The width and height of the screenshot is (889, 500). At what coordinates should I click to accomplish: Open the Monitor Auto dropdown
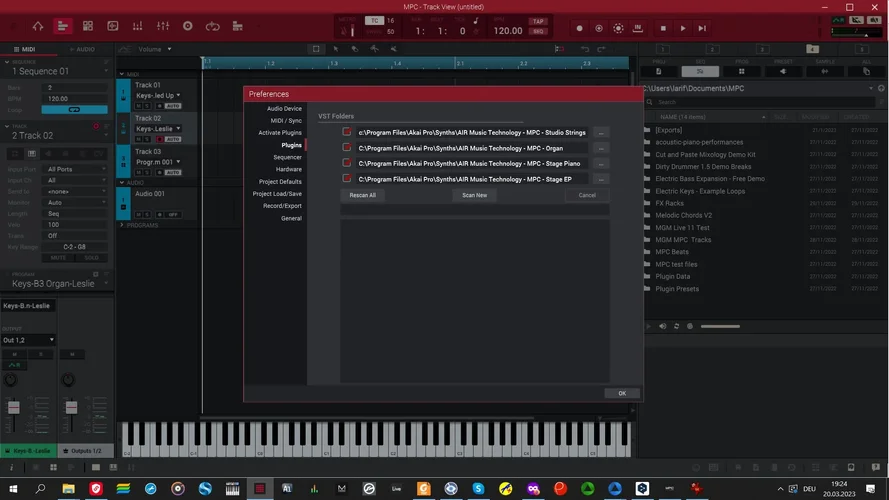pos(76,202)
